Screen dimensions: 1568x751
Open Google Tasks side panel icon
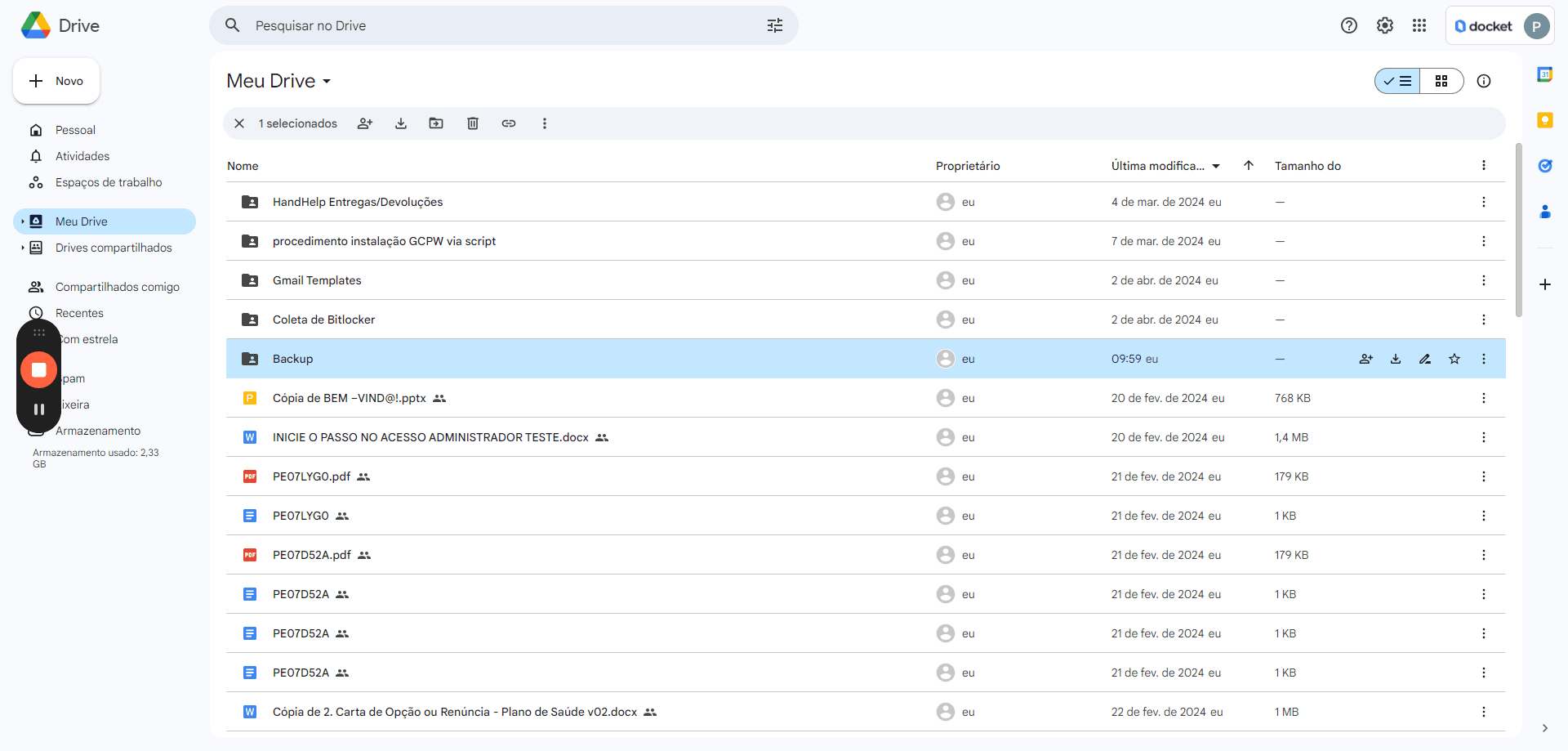(x=1545, y=166)
